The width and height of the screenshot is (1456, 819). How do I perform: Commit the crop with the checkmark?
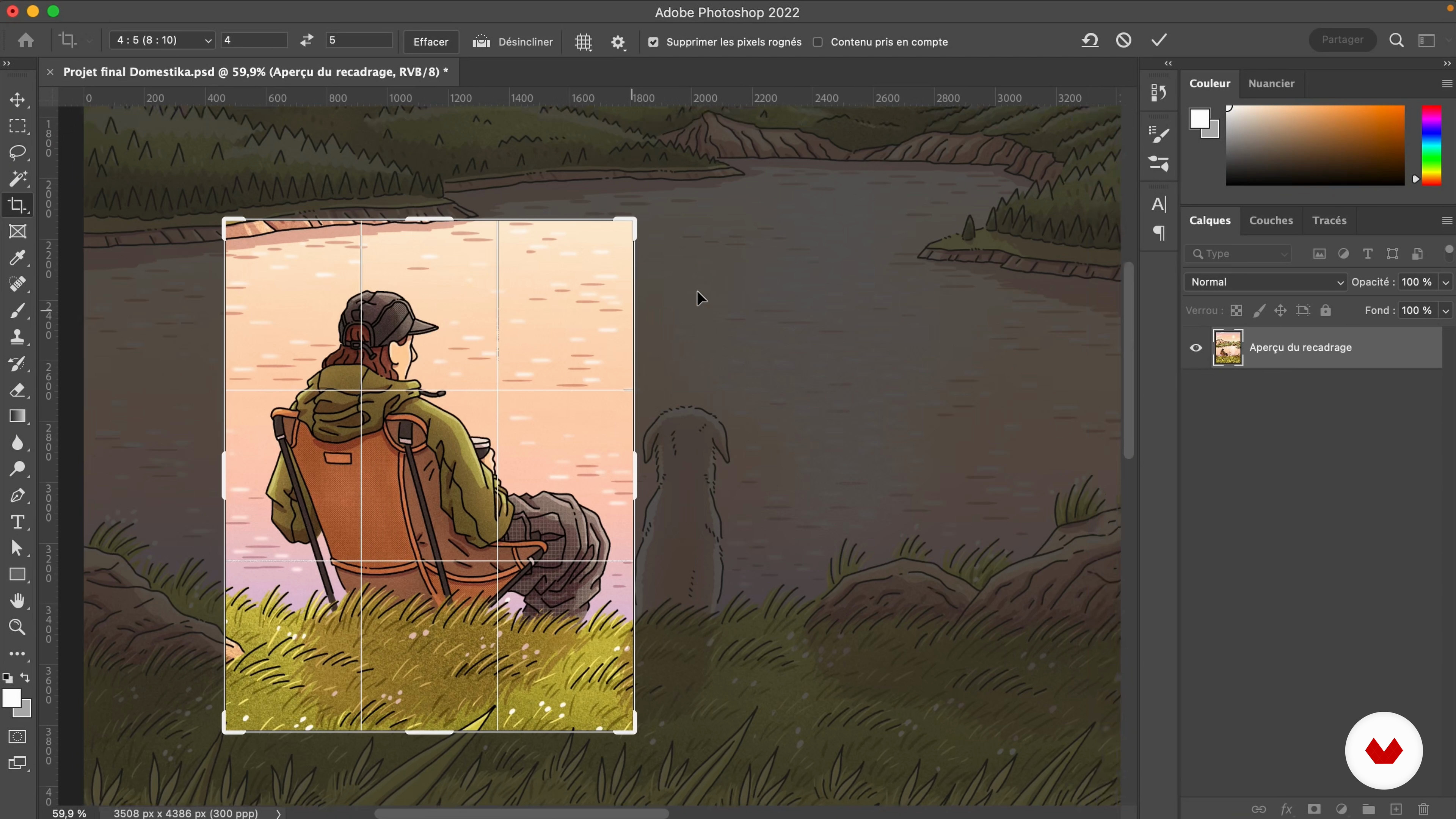(x=1159, y=40)
